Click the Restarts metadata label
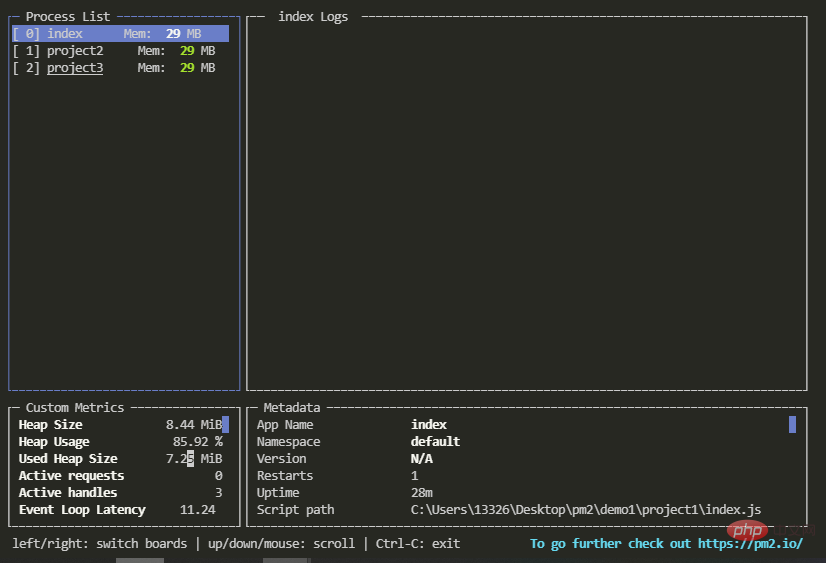This screenshot has width=826, height=563. (285, 476)
